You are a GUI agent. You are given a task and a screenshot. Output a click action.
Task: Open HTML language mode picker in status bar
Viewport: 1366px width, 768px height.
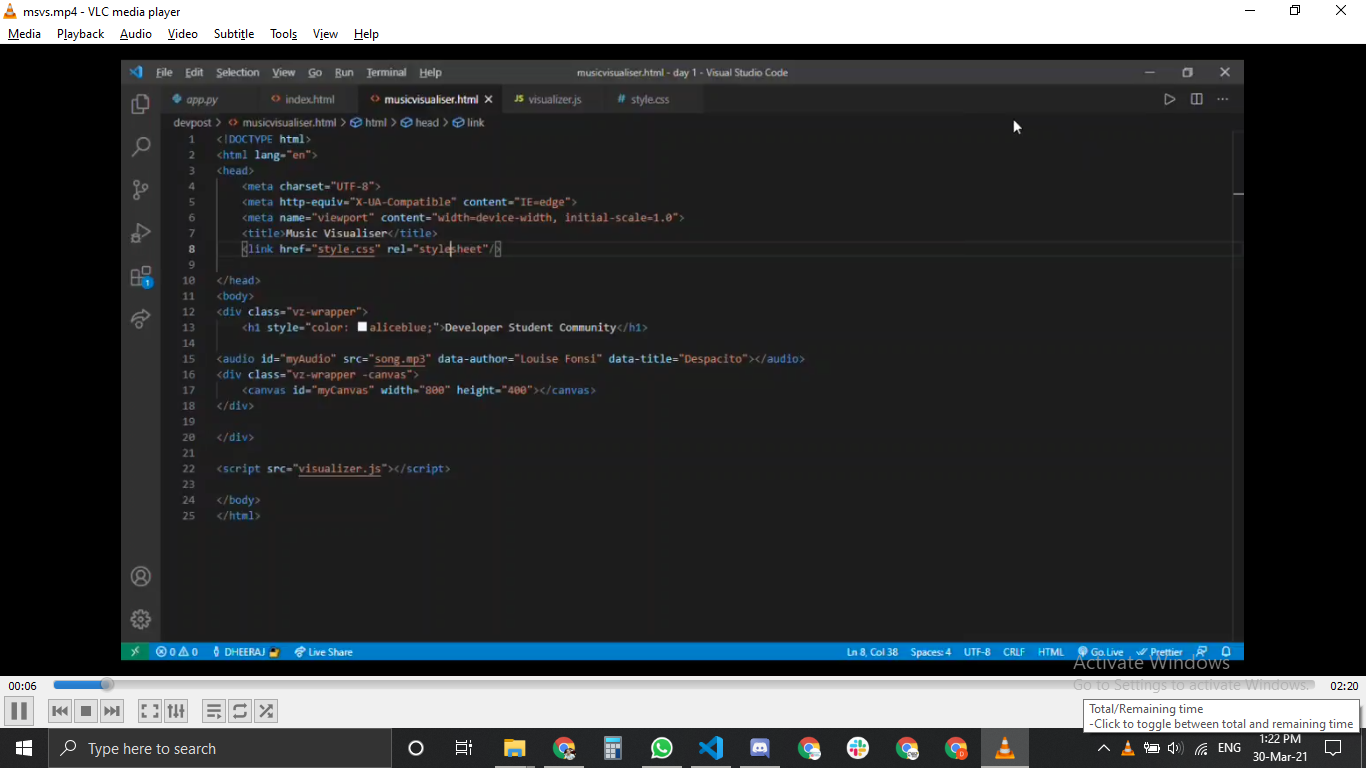tap(1051, 652)
